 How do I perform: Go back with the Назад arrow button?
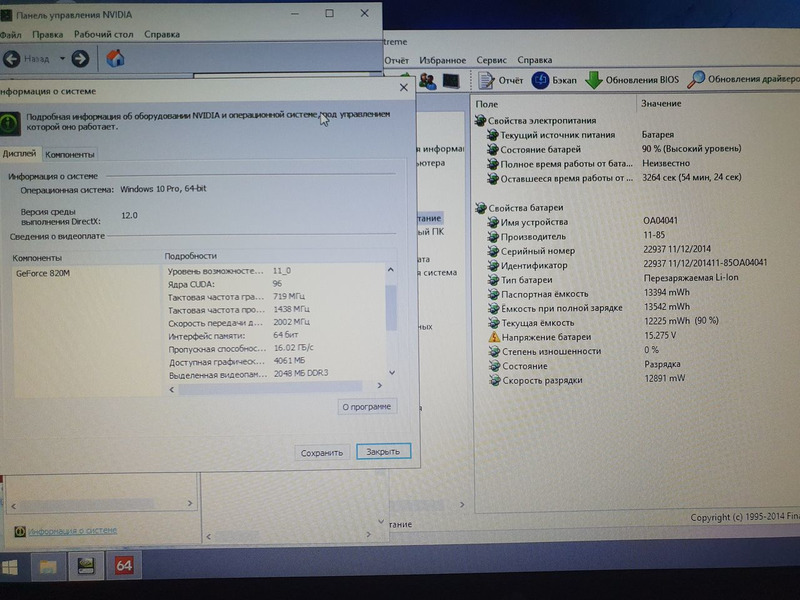(12, 59)
